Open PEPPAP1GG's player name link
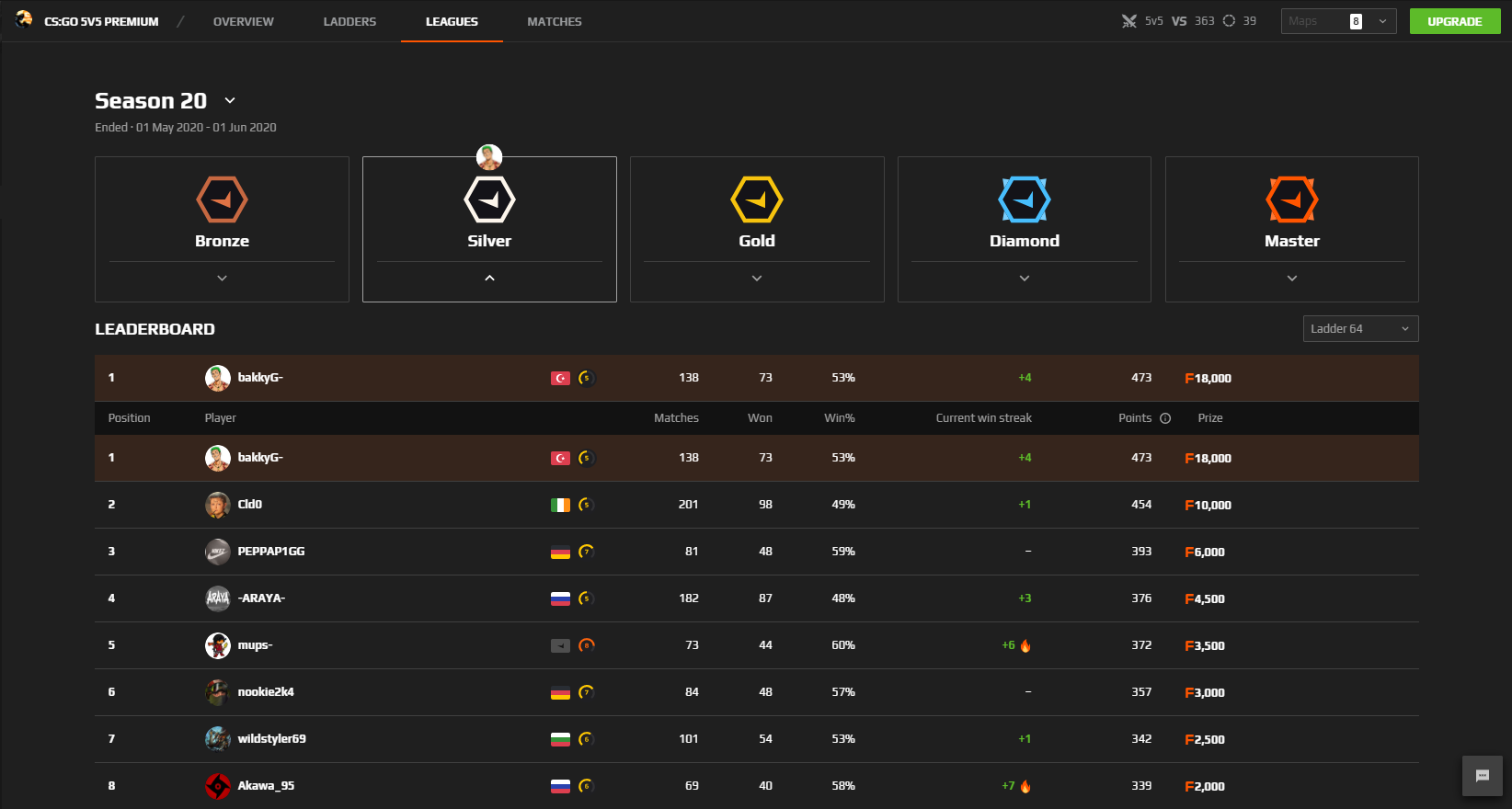Screen dimensions: 1512x809 (271, 552)
